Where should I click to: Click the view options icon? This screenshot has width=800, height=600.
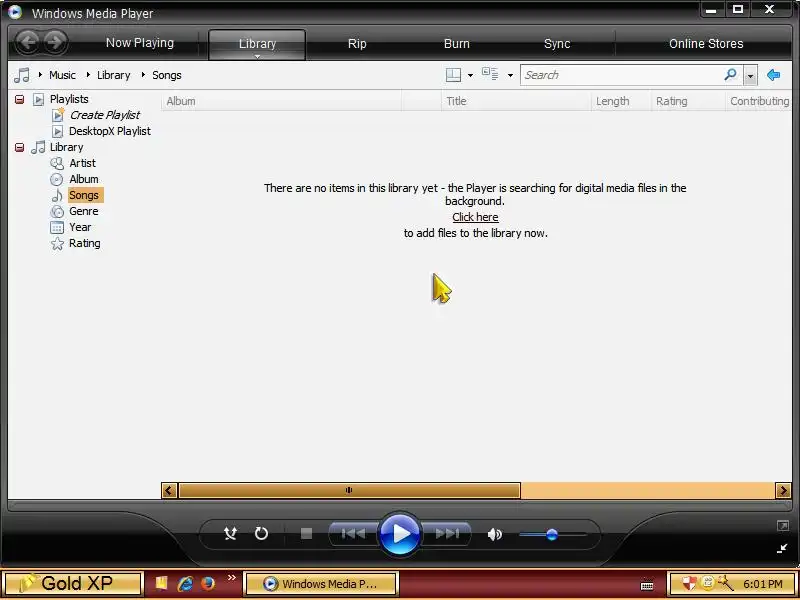[x=490, y=74]
